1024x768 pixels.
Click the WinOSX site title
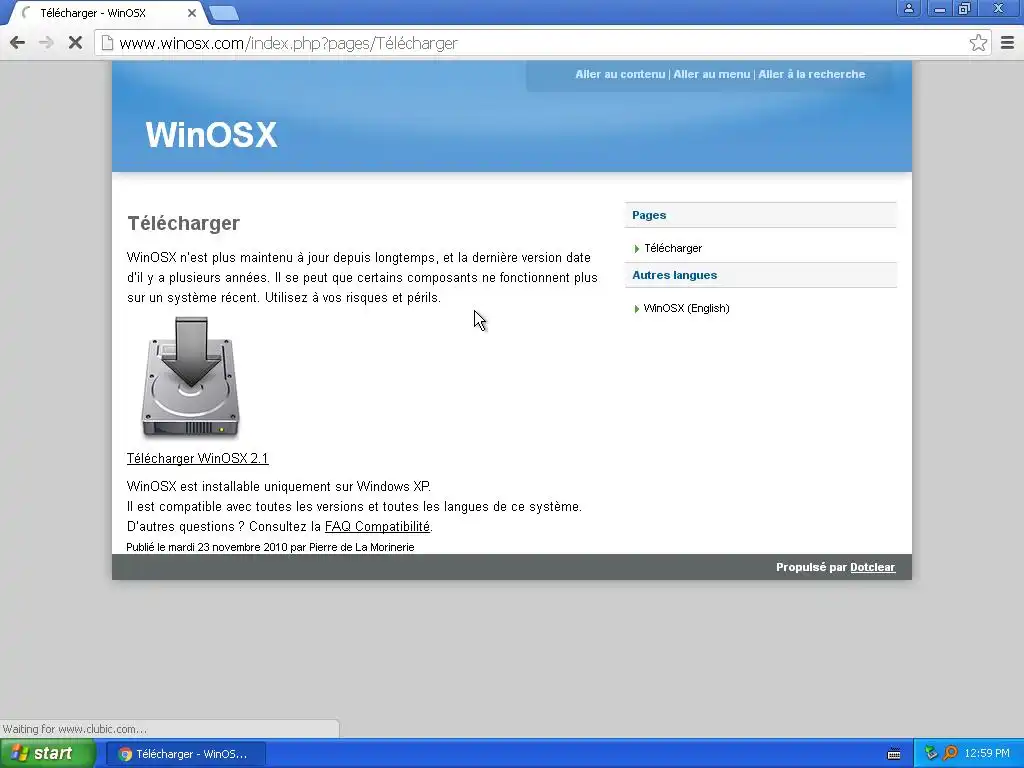click(x=212, y=135)
